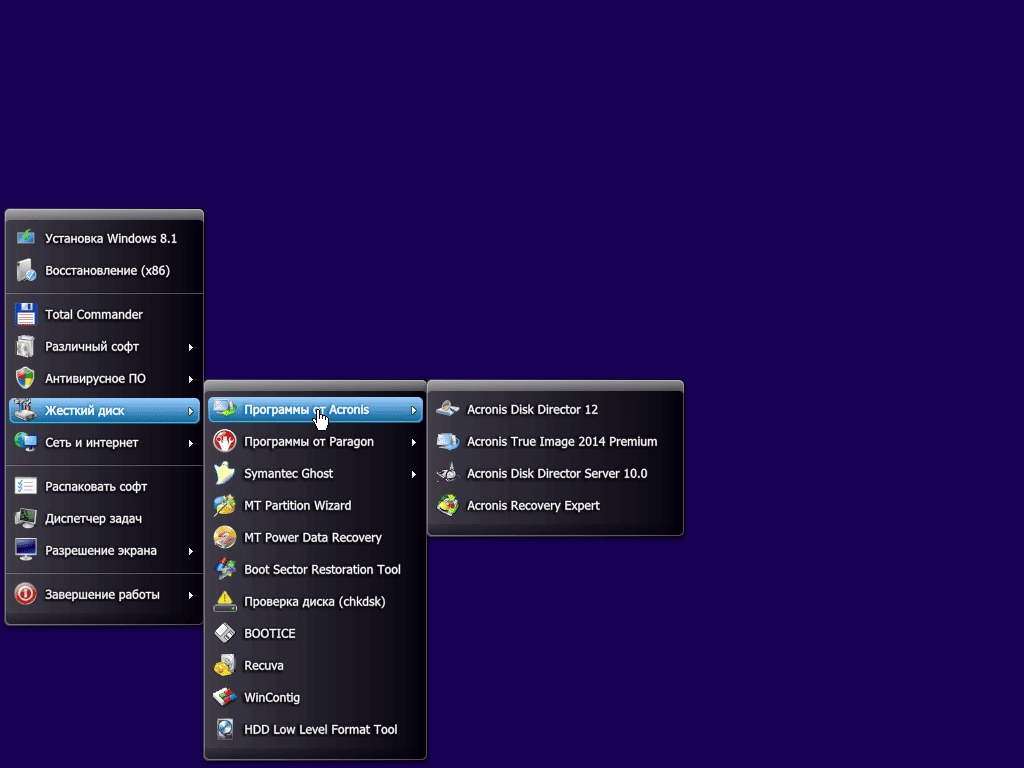Image resolution: width=1024 pixels, height=768 pixels.
Task: Expand the Антивирусное ПО submenu arrow
Action: pos(191,379)
